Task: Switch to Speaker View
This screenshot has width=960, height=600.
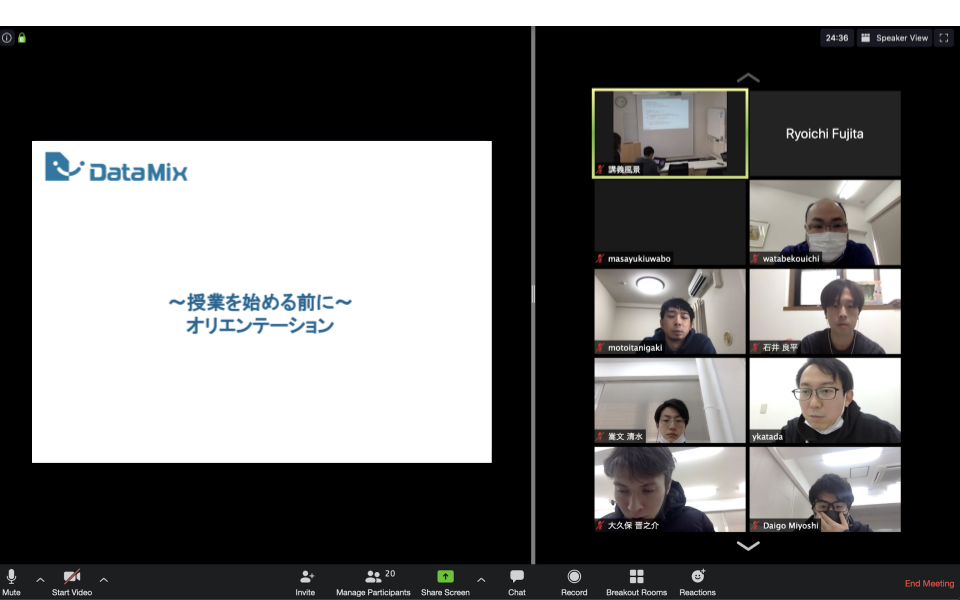Action: click(x=894, y=38)
